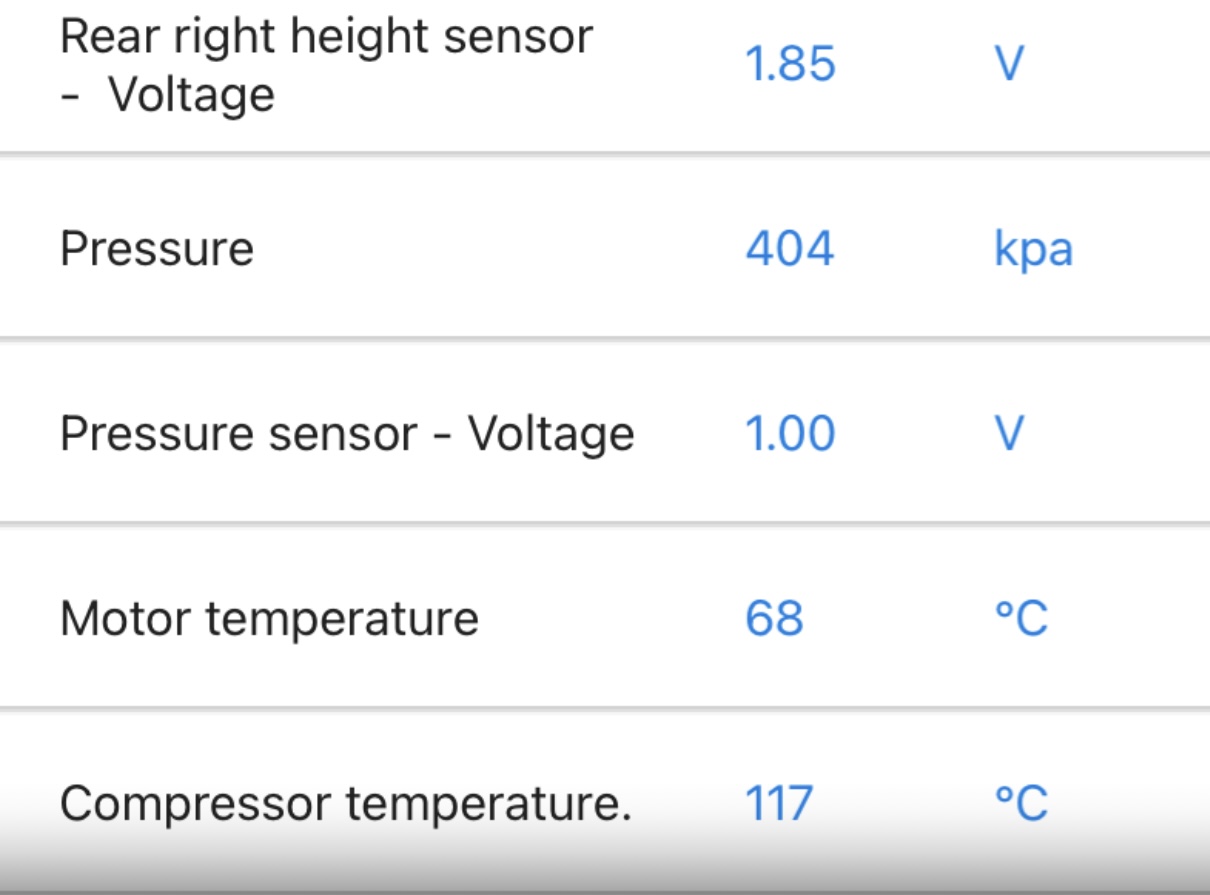This screenshot has height=895, width=1210.
Task: Click the °C unit beside 68
Action: tap(1021, 618)
